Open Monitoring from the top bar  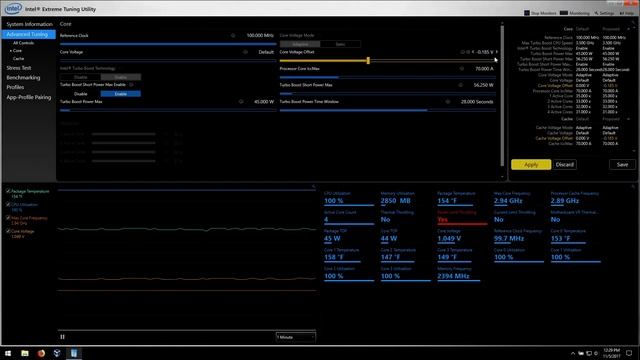click(x=575, y=13)
